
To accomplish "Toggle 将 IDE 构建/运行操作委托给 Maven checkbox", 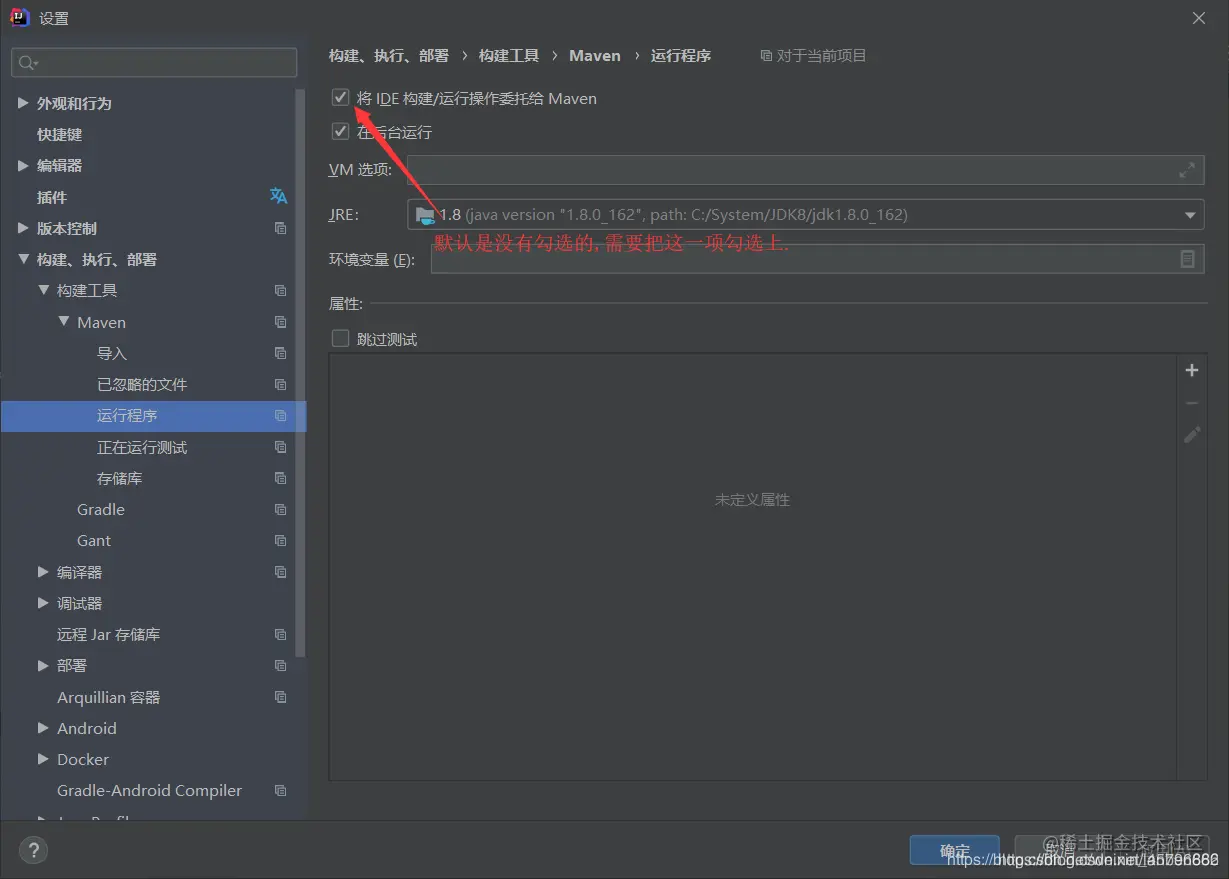I will 340,98.
